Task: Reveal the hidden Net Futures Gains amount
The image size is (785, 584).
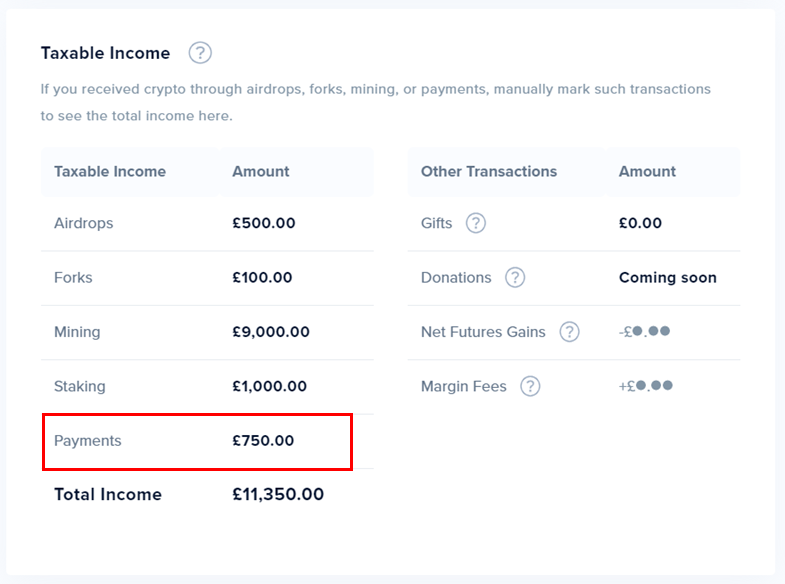Action: click(644, 332)
